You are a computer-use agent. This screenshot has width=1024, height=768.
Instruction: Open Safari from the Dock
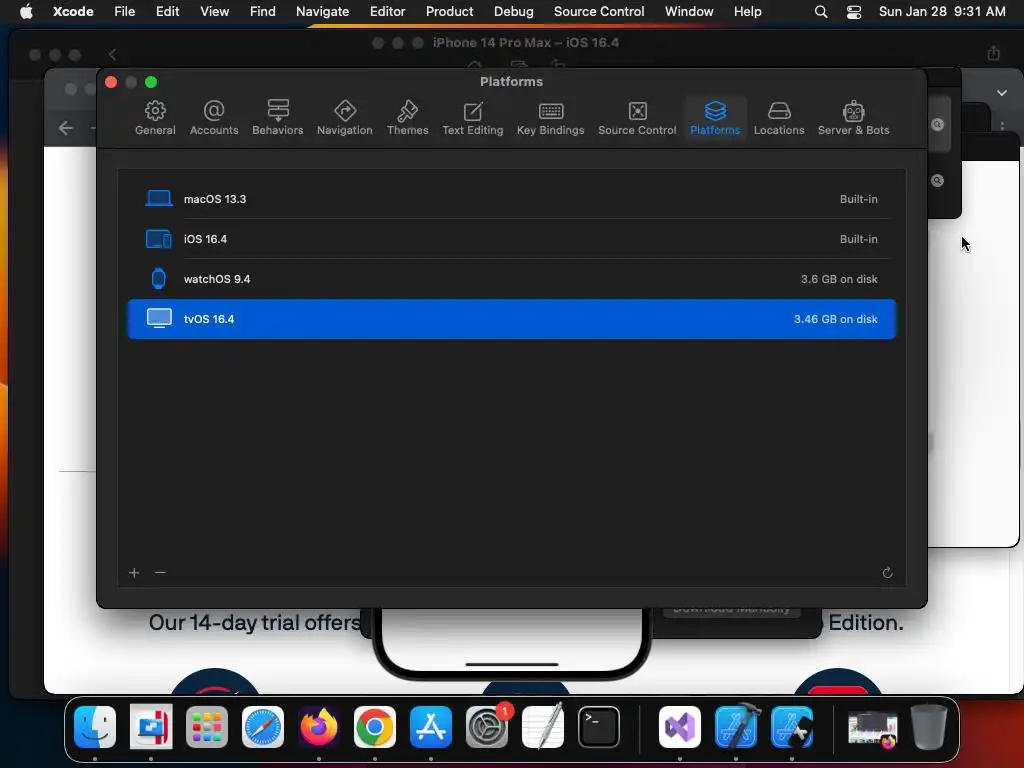click(x=263, y=727)
